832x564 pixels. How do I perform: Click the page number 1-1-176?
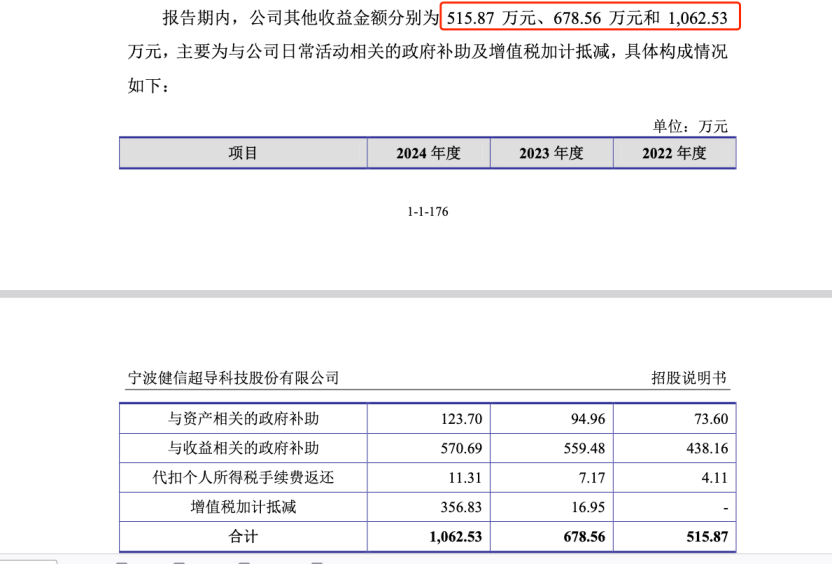pyautogui.click(x=427, y=213)
